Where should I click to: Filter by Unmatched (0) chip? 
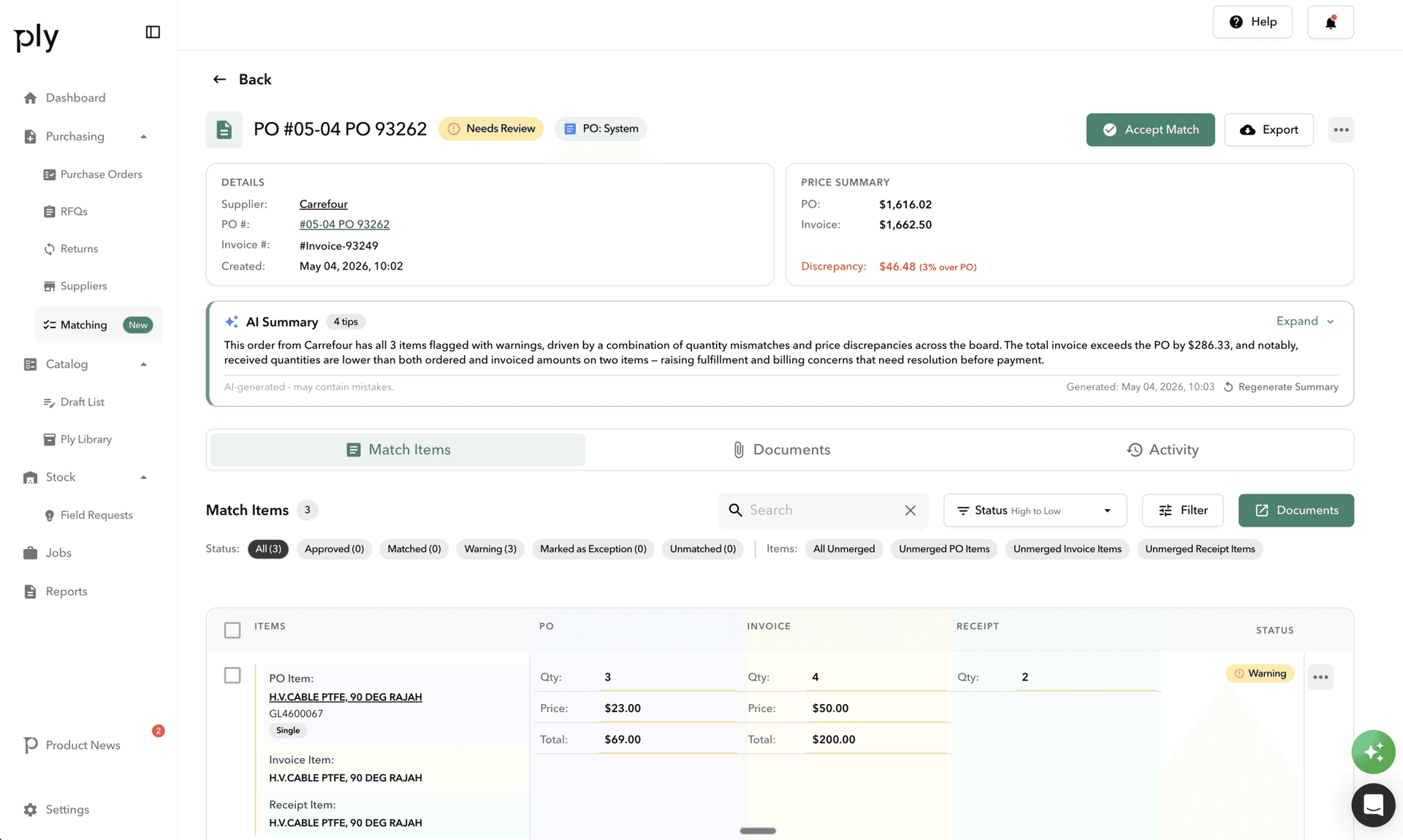tap(702, 549)
